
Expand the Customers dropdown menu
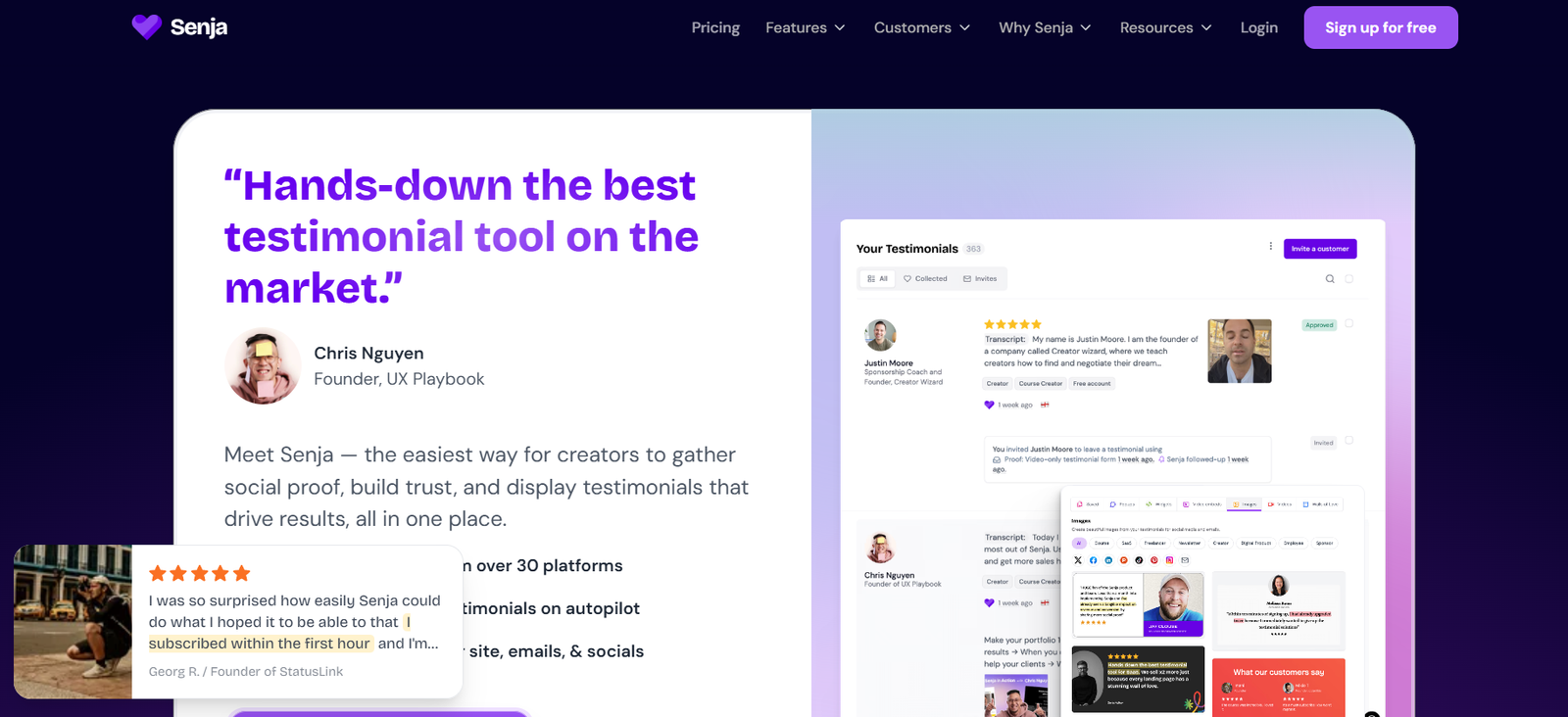point(921,27)
